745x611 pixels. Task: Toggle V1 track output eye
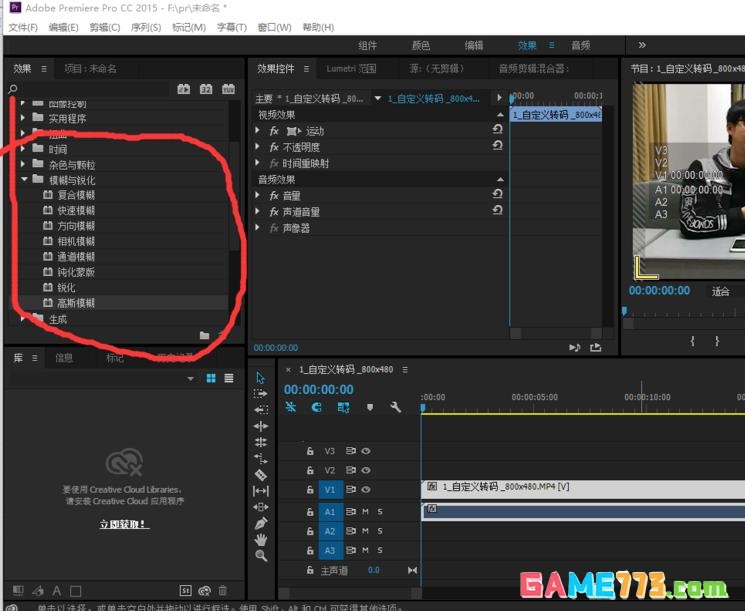click(366, 490)
